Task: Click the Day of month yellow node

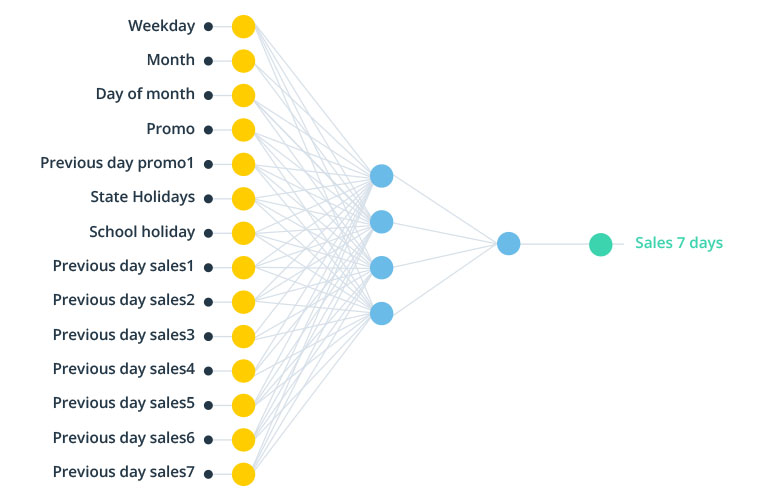Action: 243,95
